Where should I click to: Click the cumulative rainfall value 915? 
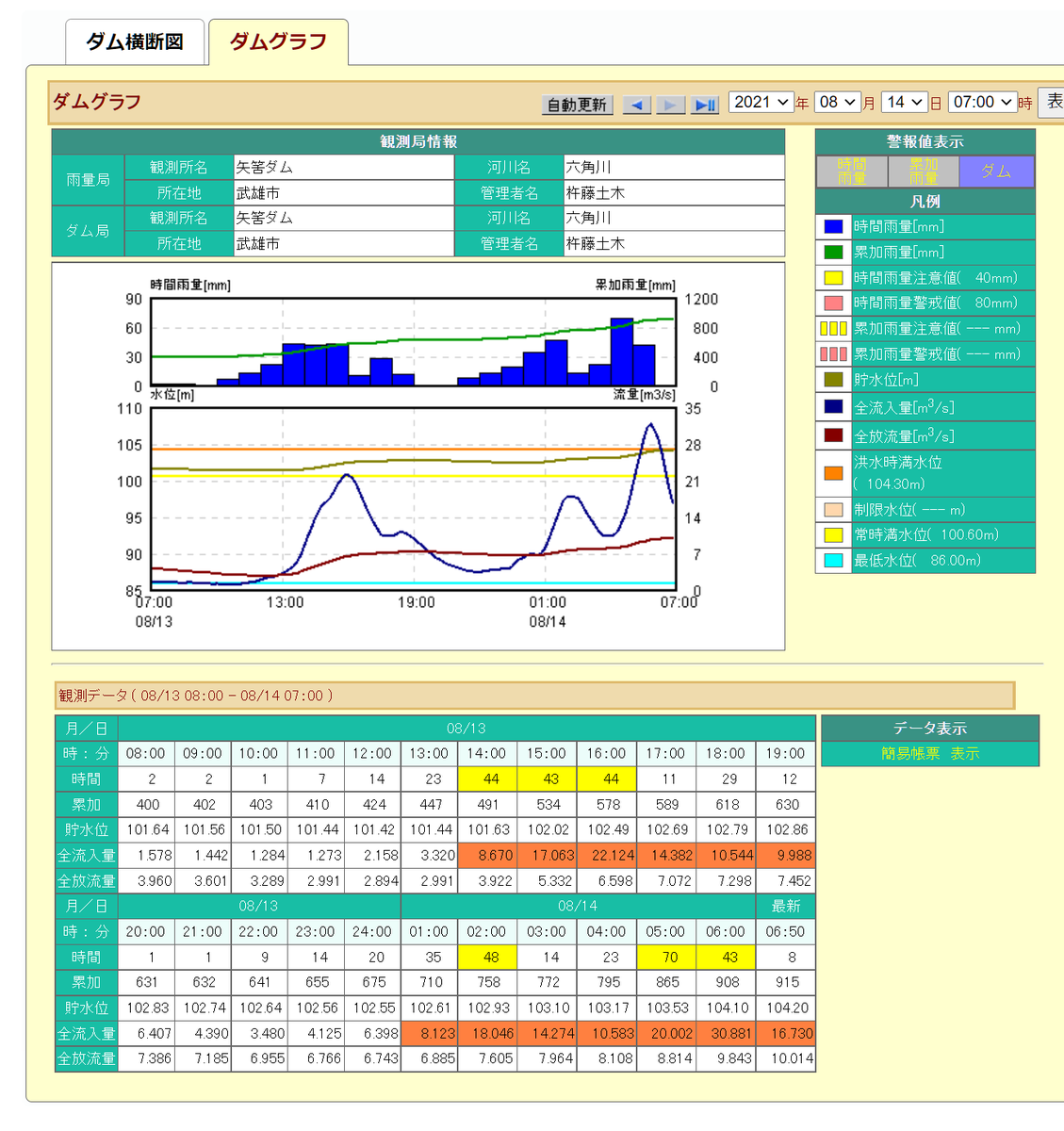pyautogui.click(x=787, y=982)
